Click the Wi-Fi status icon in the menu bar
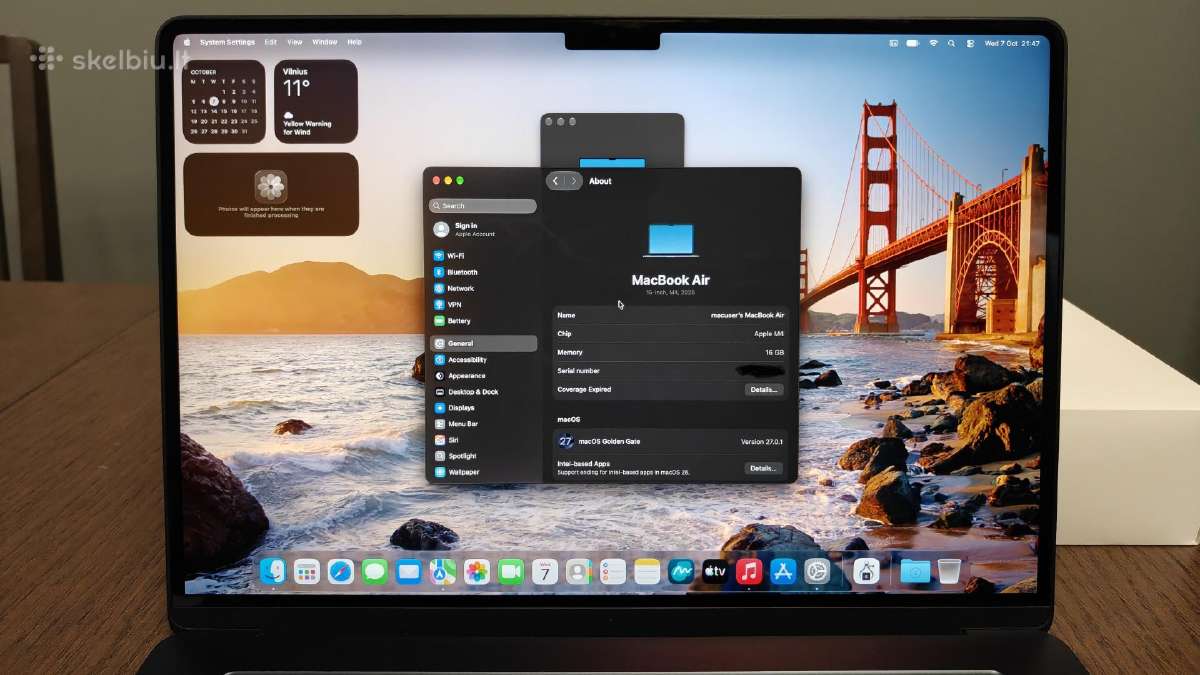Screen dimensions: 1200x675 click(933, 43)
